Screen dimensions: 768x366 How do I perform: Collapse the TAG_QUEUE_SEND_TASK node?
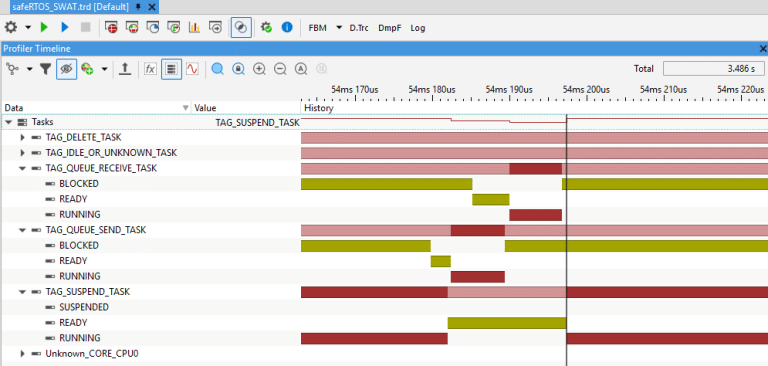click(22, 230)
